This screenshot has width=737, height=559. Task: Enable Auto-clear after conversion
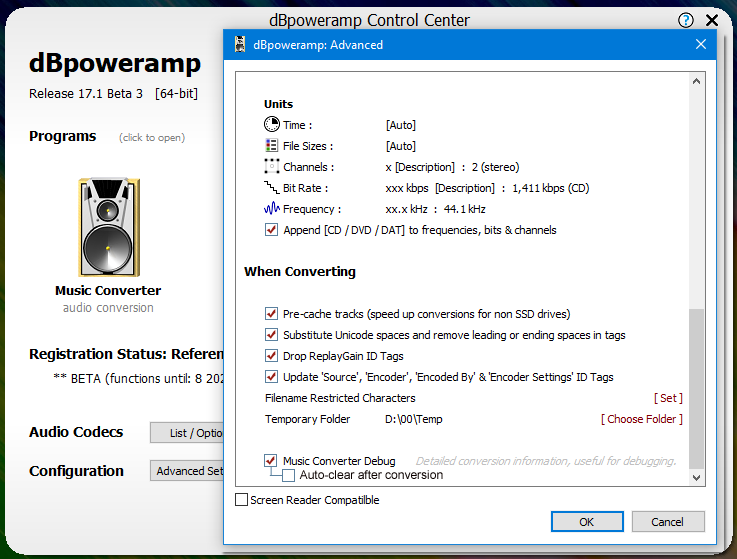[289, 475]
